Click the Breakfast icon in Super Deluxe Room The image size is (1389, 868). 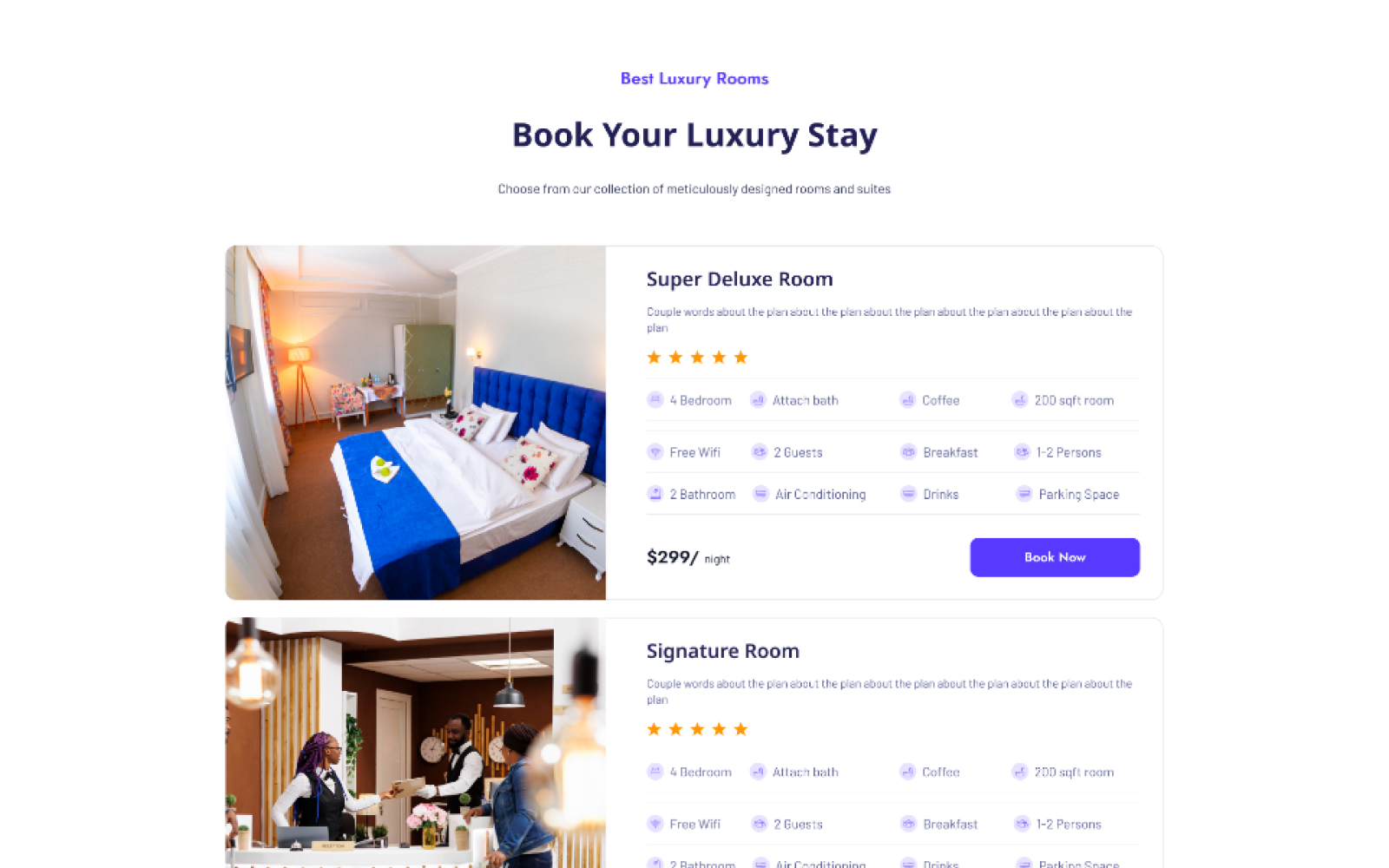tap(909, 452)
